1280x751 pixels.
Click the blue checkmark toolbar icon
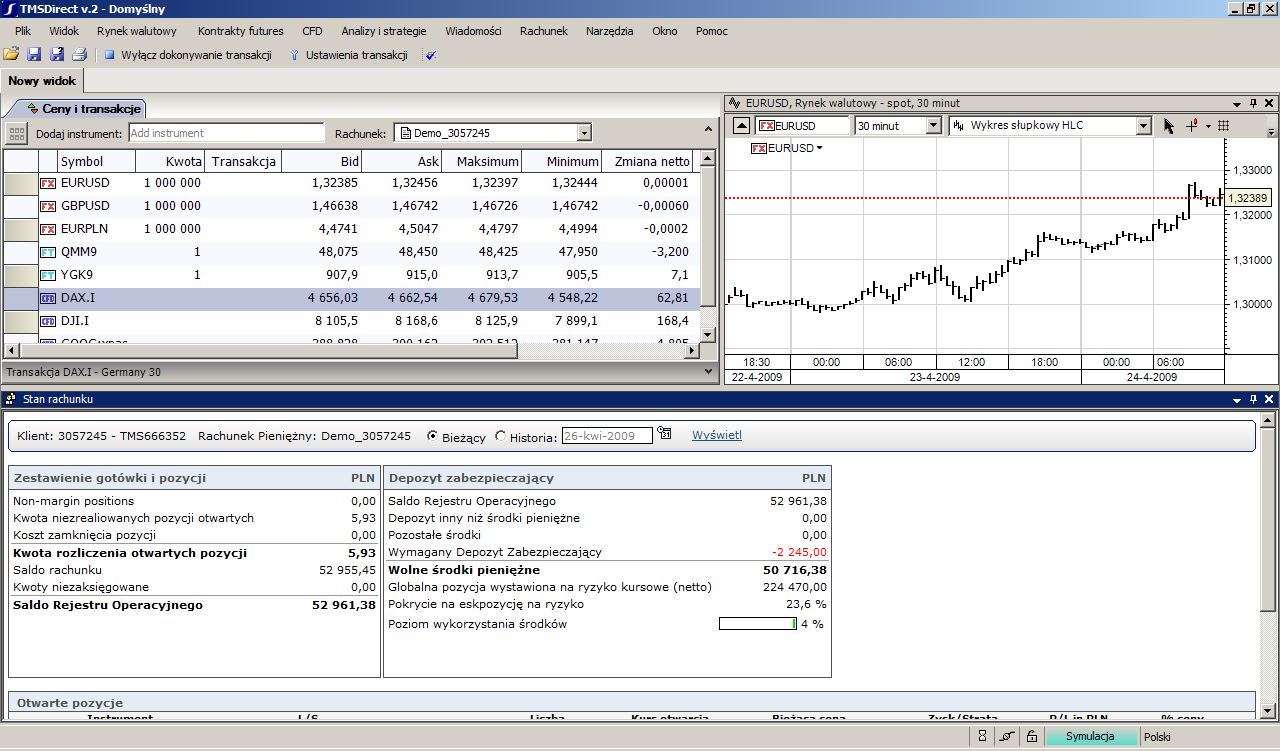coord(431,55)
